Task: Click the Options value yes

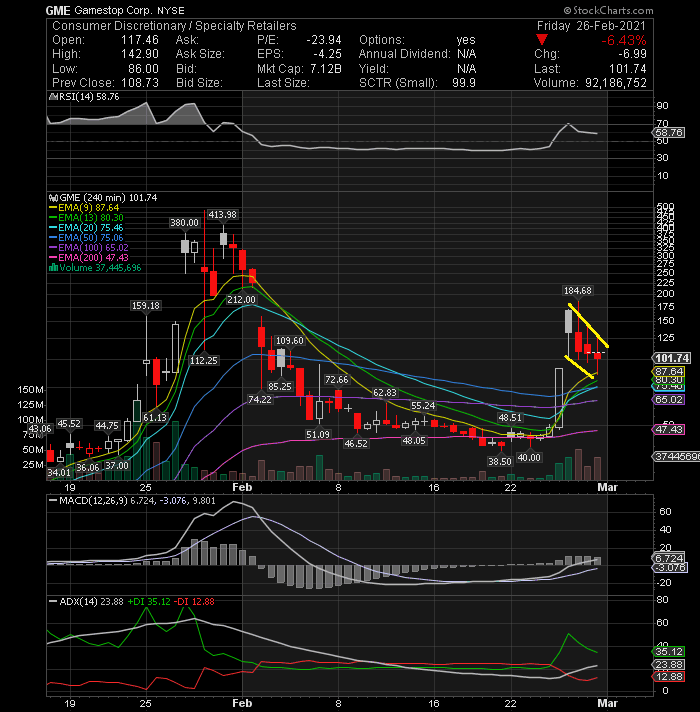Action: [466, 40]
